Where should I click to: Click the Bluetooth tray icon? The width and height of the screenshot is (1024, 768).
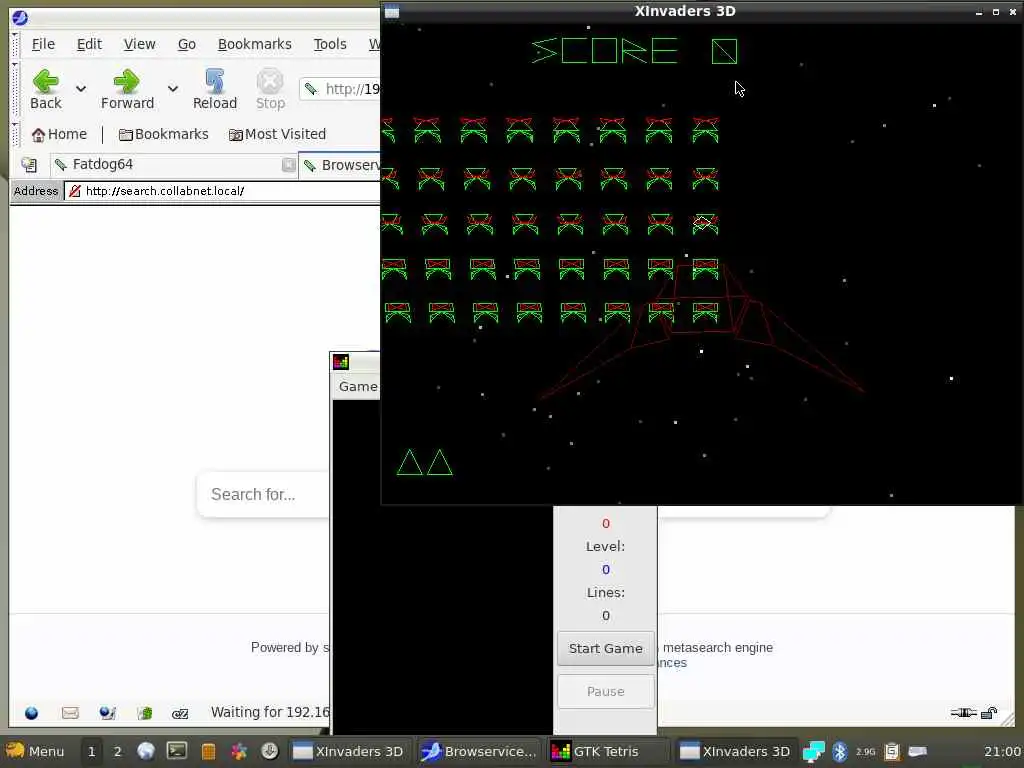pos(840,752)
